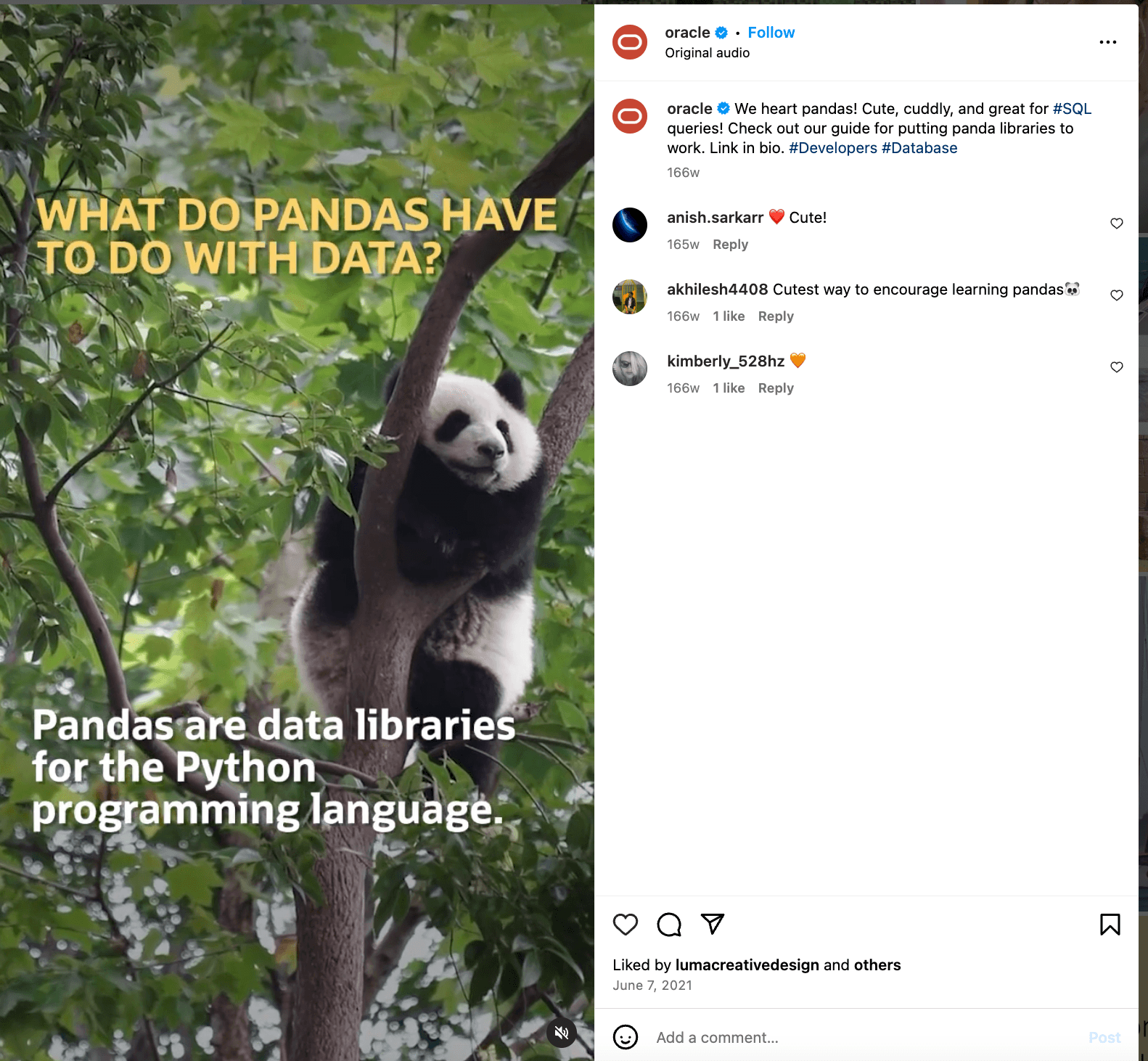
Task: Like anish.sarkarr's comment heart
Action: pos(1117,224)
